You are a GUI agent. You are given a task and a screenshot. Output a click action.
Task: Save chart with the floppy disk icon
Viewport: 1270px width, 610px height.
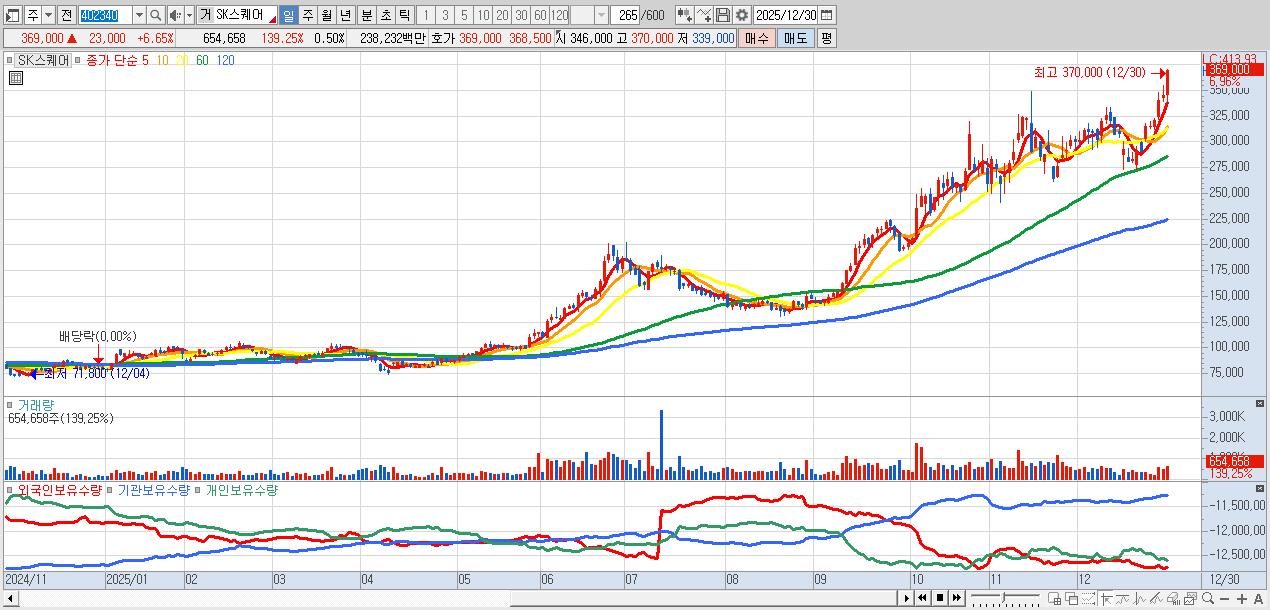(723, 15)
